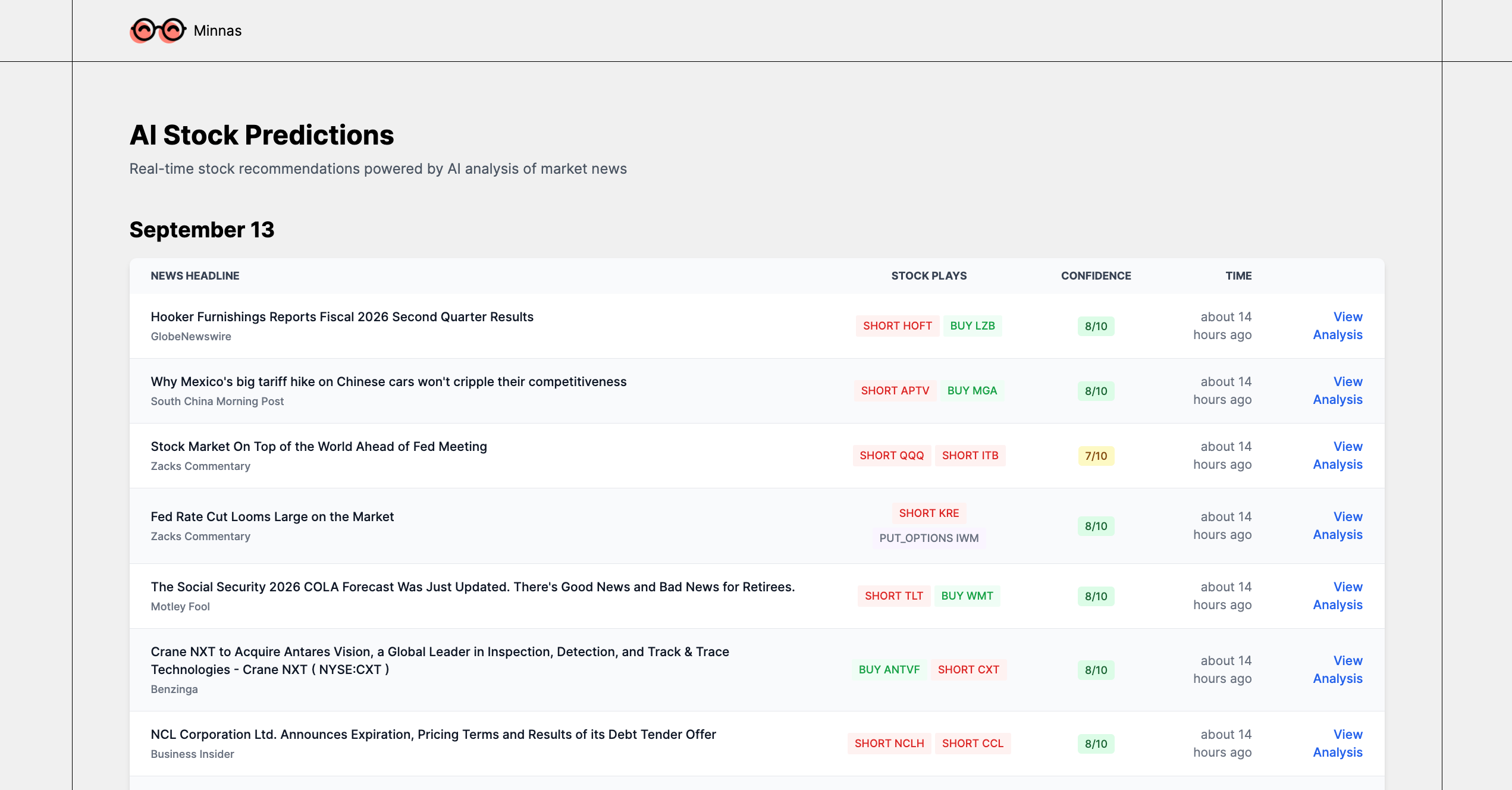This screenshot has height=790, width=1512.
Task: Click the Confidence column header
Action: (x=1096, y=276)
